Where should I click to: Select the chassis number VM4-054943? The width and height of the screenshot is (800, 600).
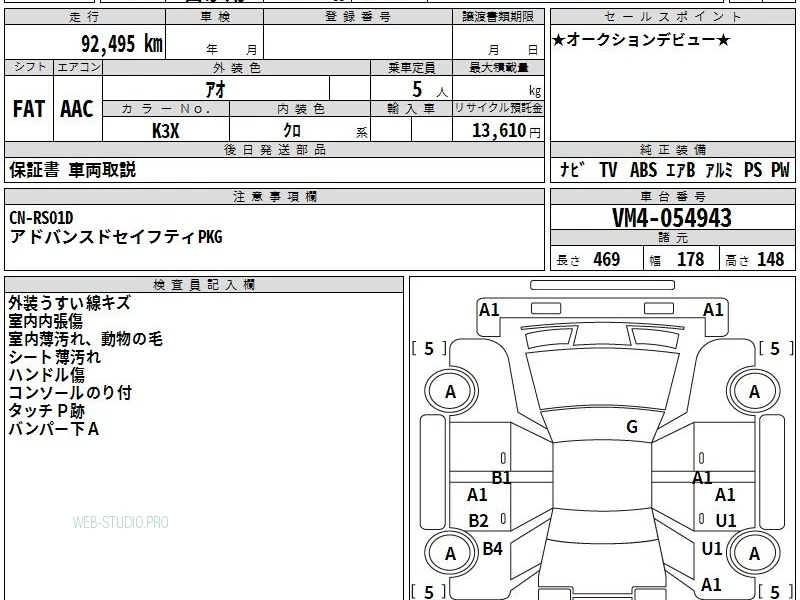[x=672, y=218]
